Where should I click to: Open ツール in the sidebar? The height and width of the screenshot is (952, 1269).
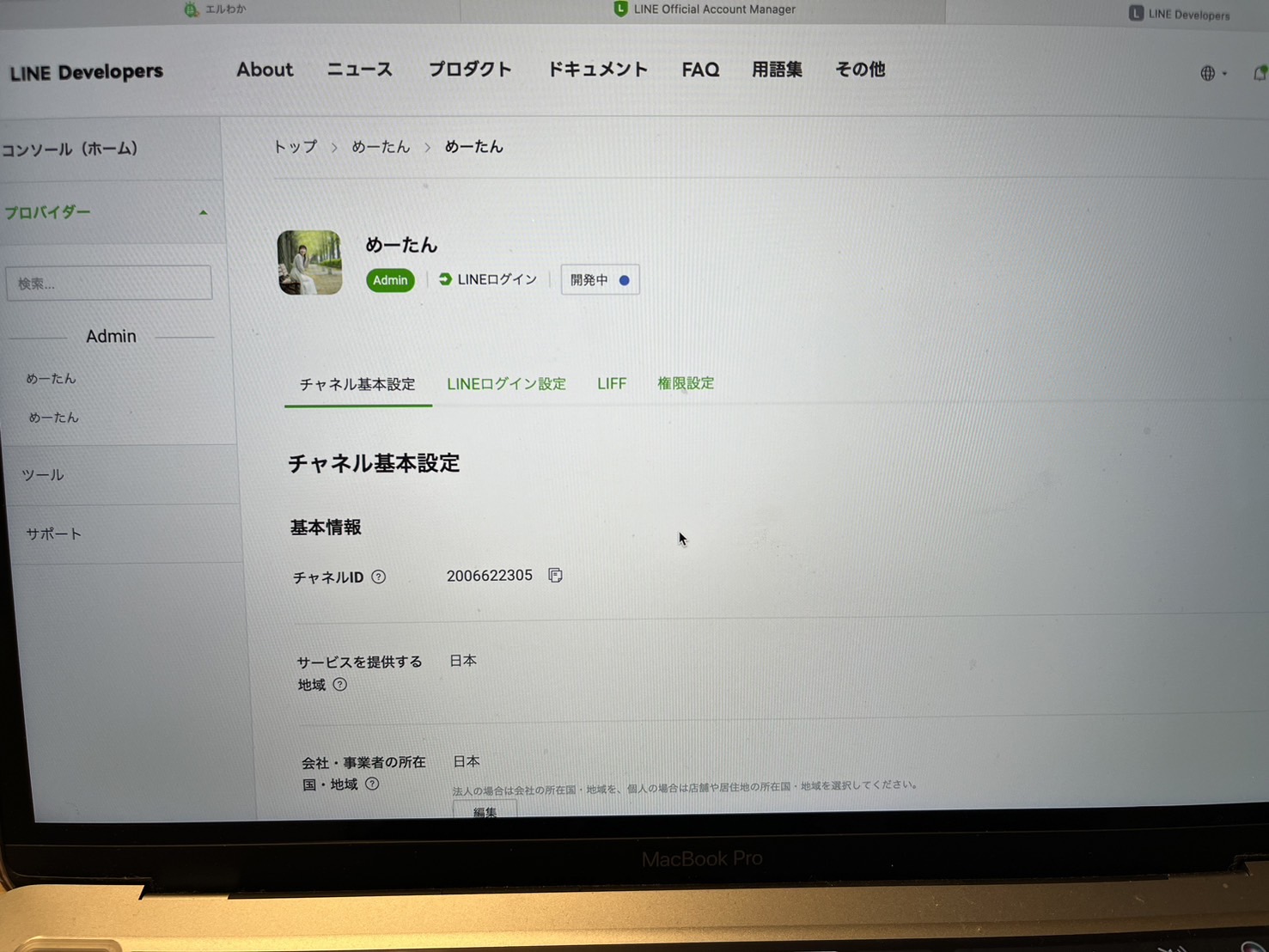point(42,474)
